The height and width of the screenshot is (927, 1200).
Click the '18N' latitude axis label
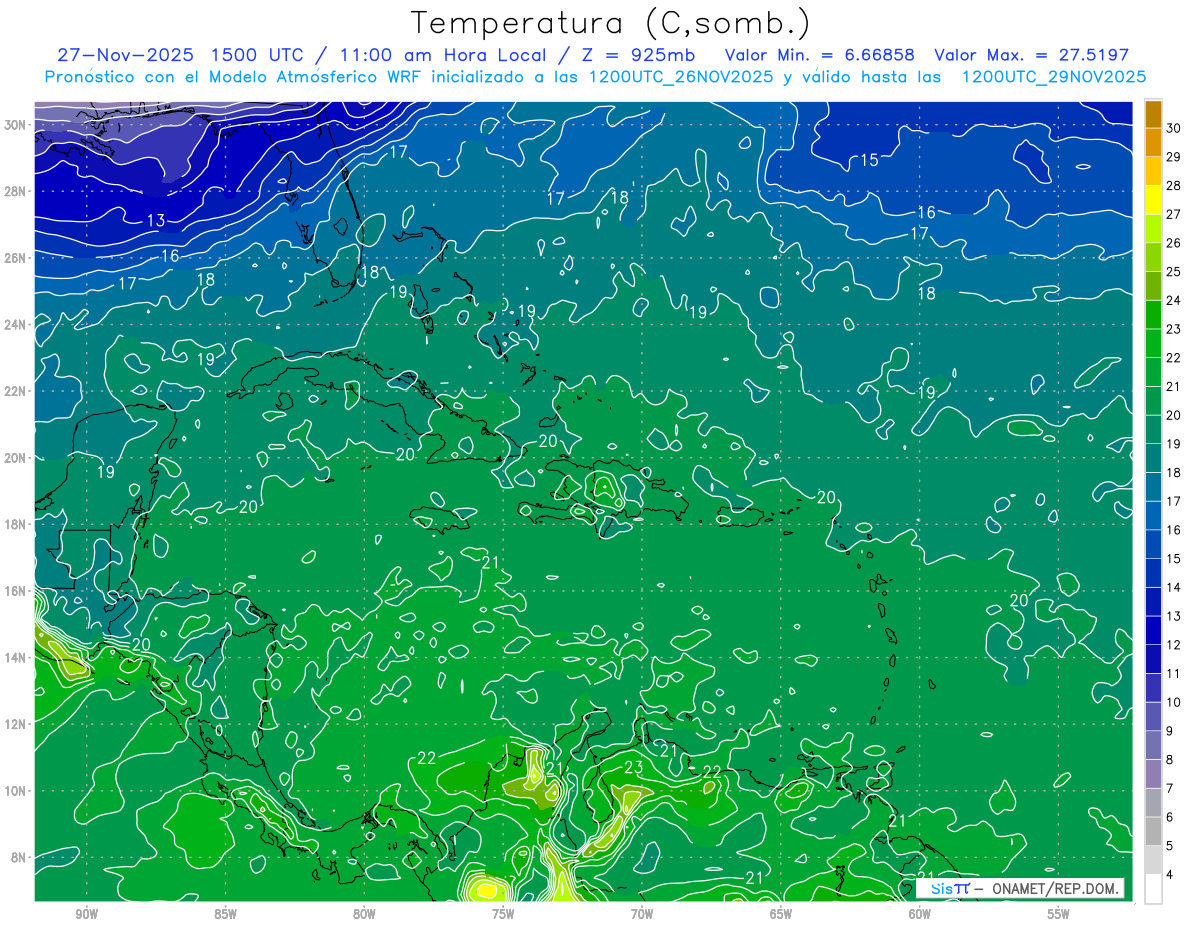coord(16,524)
